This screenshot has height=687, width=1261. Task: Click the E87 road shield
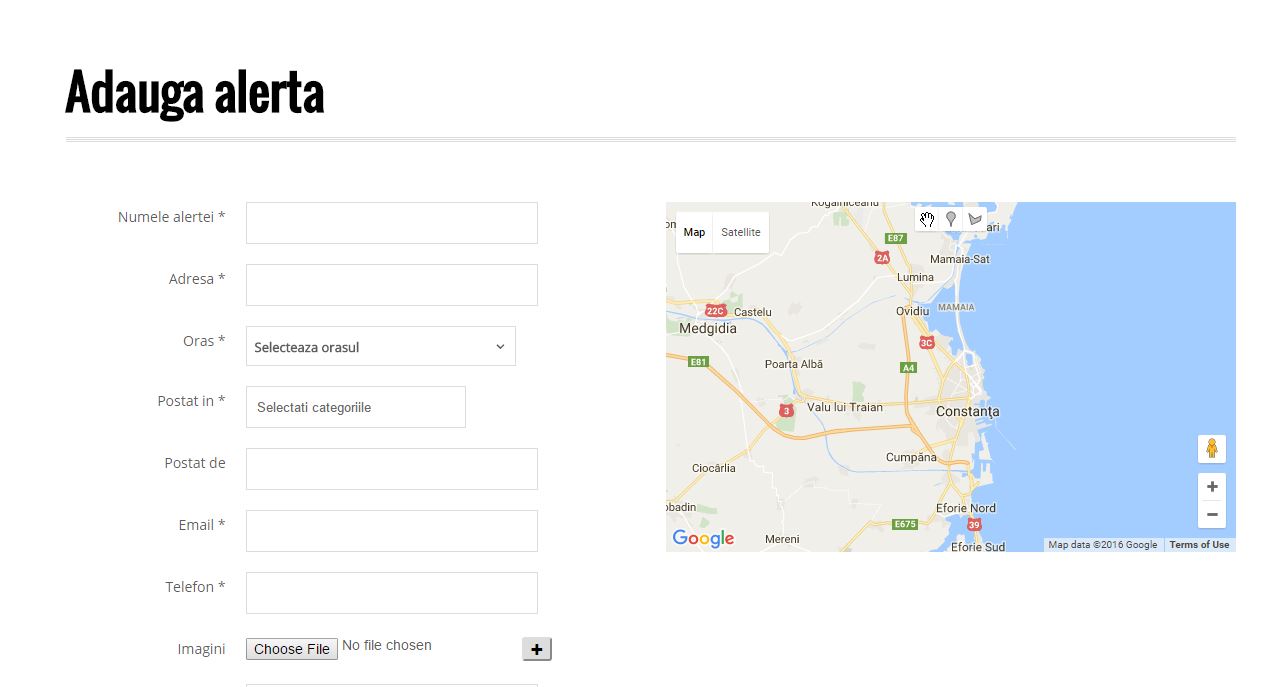(895, 238)
